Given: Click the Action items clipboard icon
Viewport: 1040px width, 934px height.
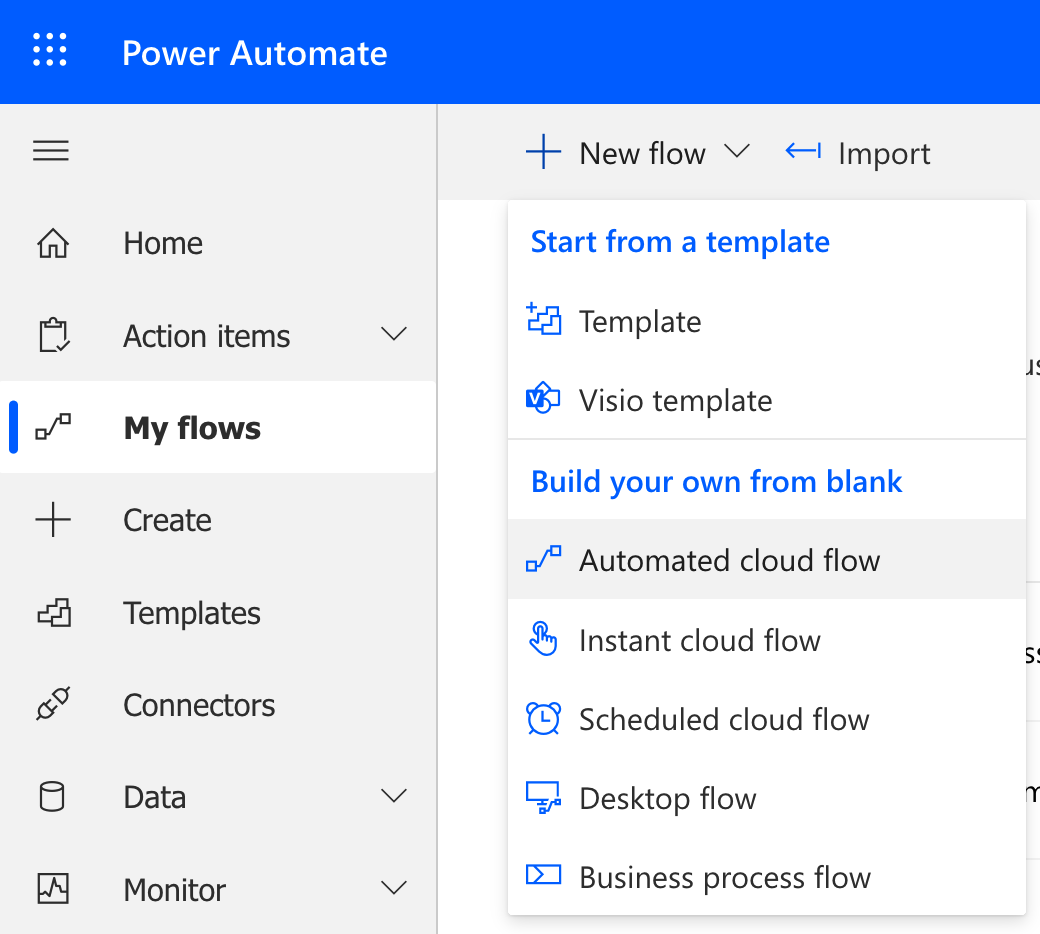Looking at the screenshot, I should pyautogui.click(x=54, y=335).
